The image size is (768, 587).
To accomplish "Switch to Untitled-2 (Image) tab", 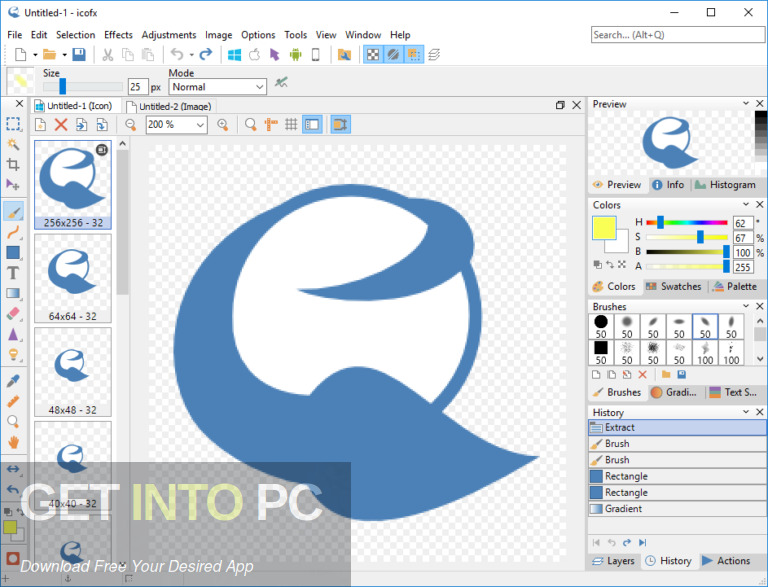I will point(169,106).
